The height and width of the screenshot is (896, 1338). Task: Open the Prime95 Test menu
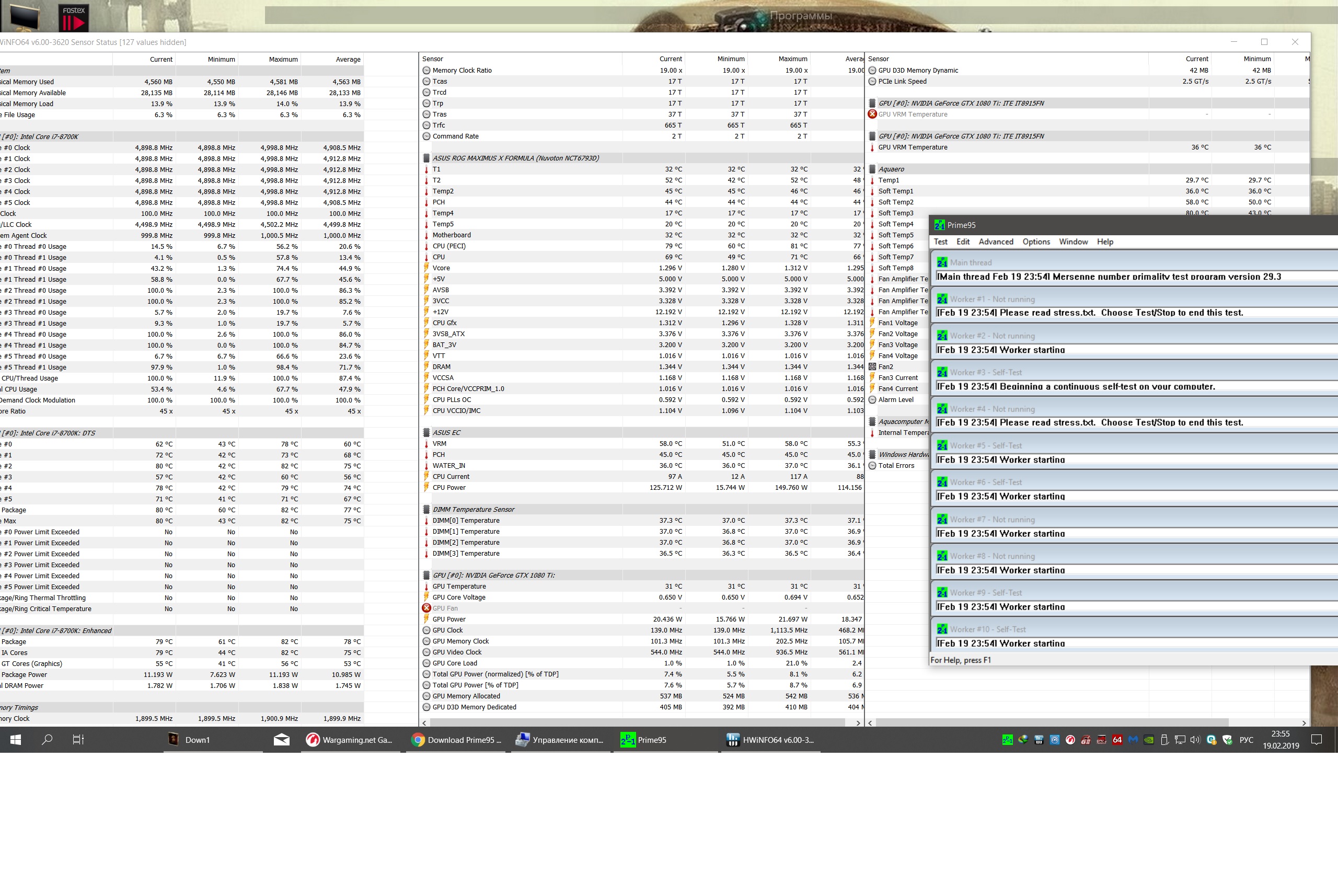(x=940, y=242)
